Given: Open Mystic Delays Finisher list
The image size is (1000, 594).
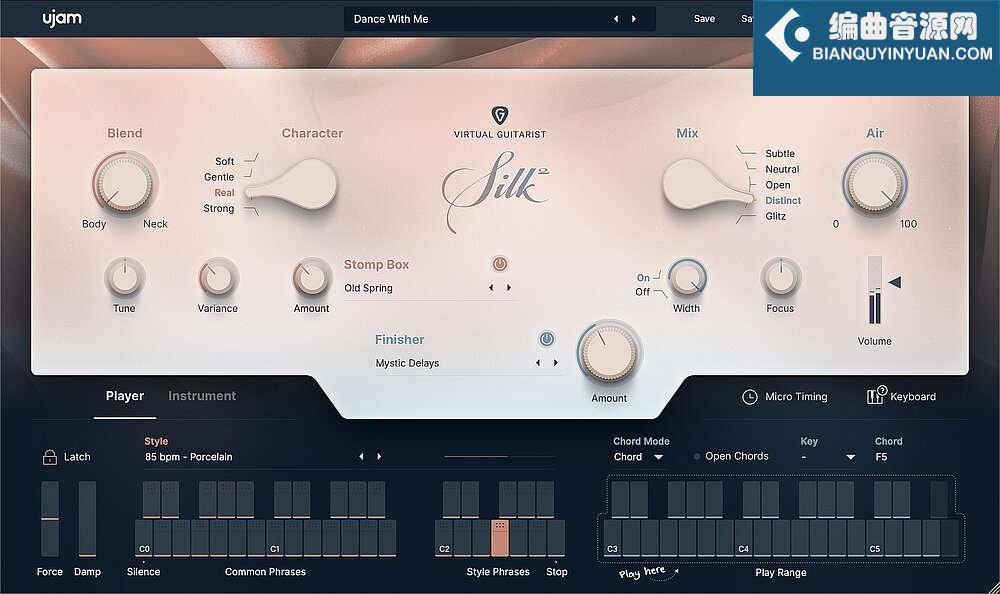Looking at the screenshot, I should tap(407, 363).
